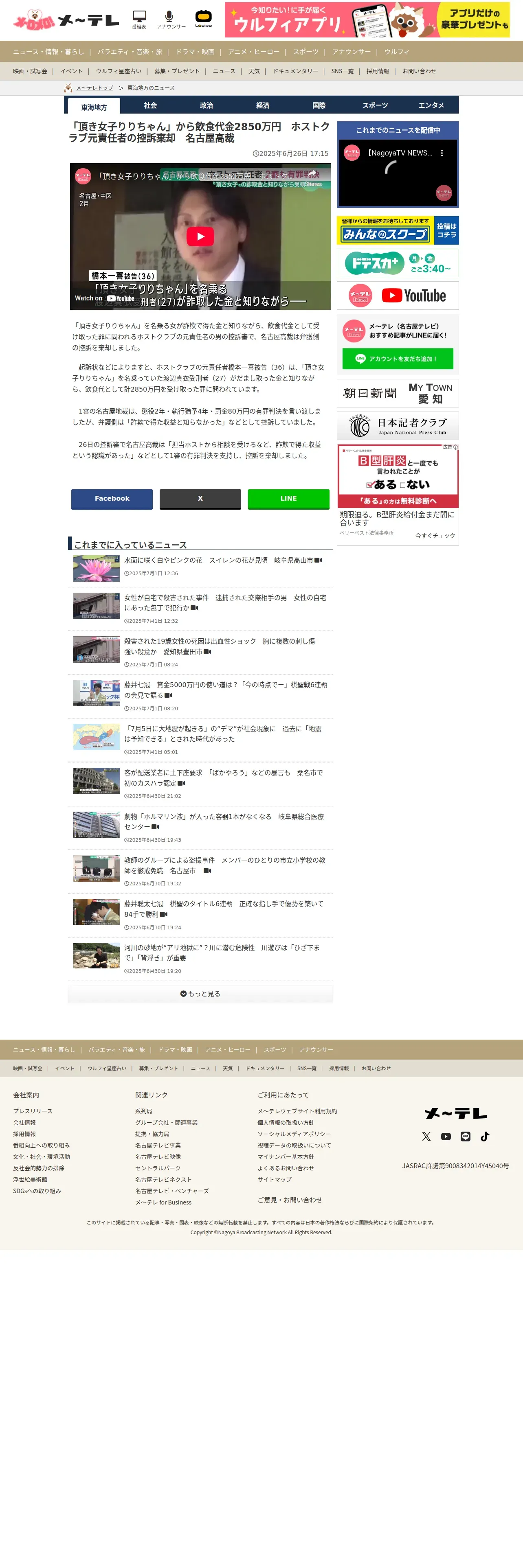Screen dimensions: 523x1568
Task: Open the 朝日新聞 MY TOWN 愛知 banner
Action: [x=398, y=393]
